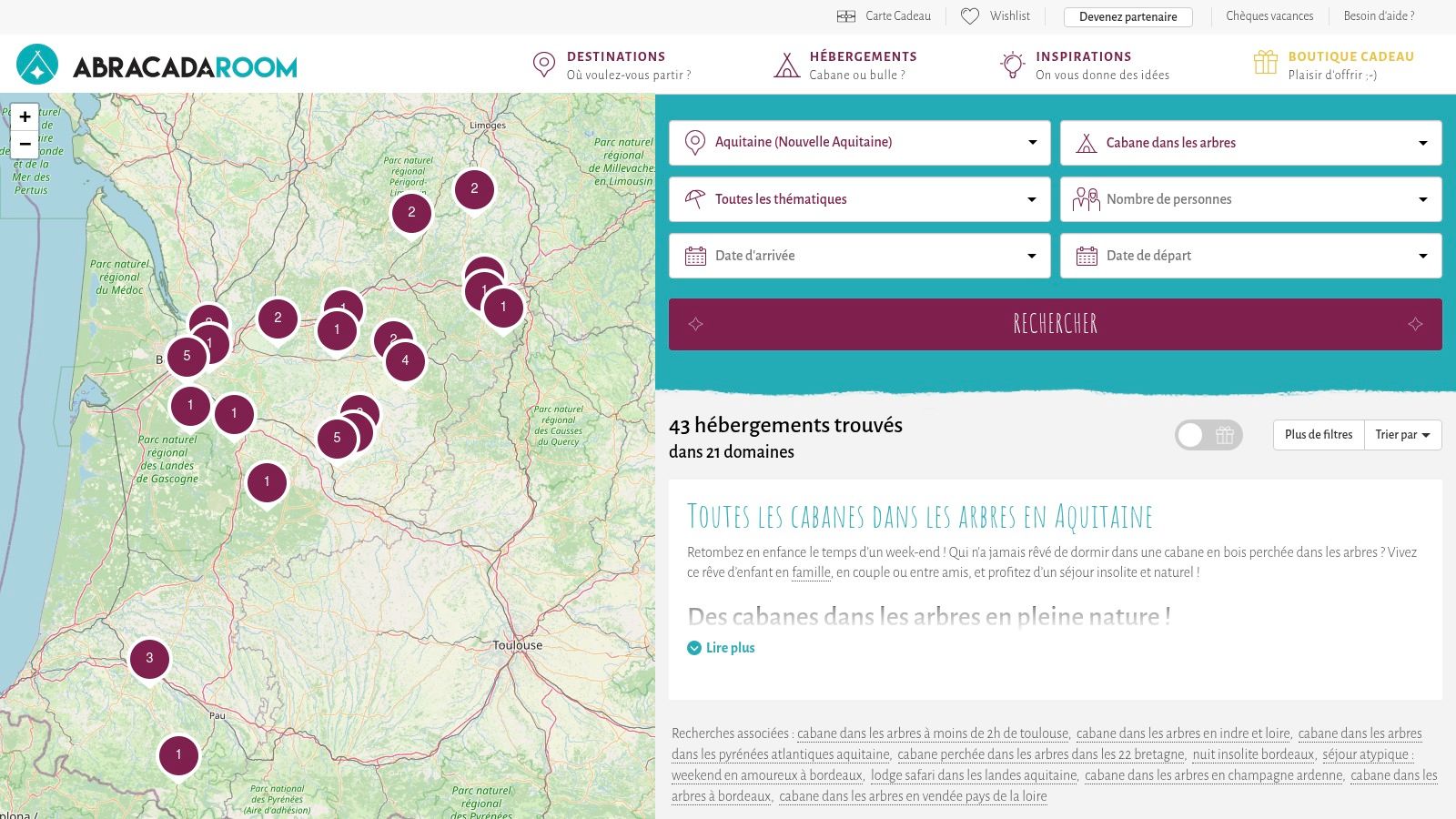
Task: Open the Inspirations menu
Action: (x=1085, y=65)
